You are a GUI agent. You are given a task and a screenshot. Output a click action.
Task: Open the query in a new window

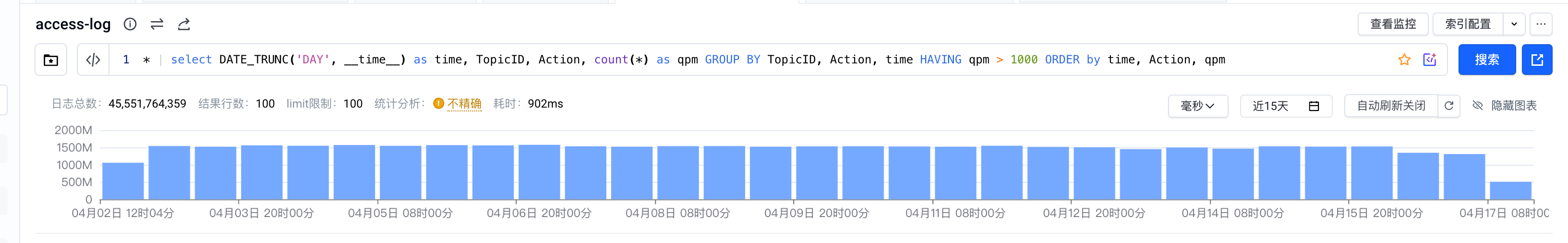click(x=1537, y=60)
